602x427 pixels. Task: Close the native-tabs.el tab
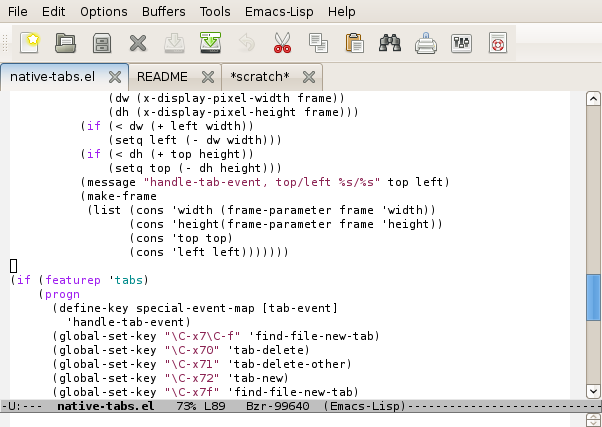[x=115, y=77]
